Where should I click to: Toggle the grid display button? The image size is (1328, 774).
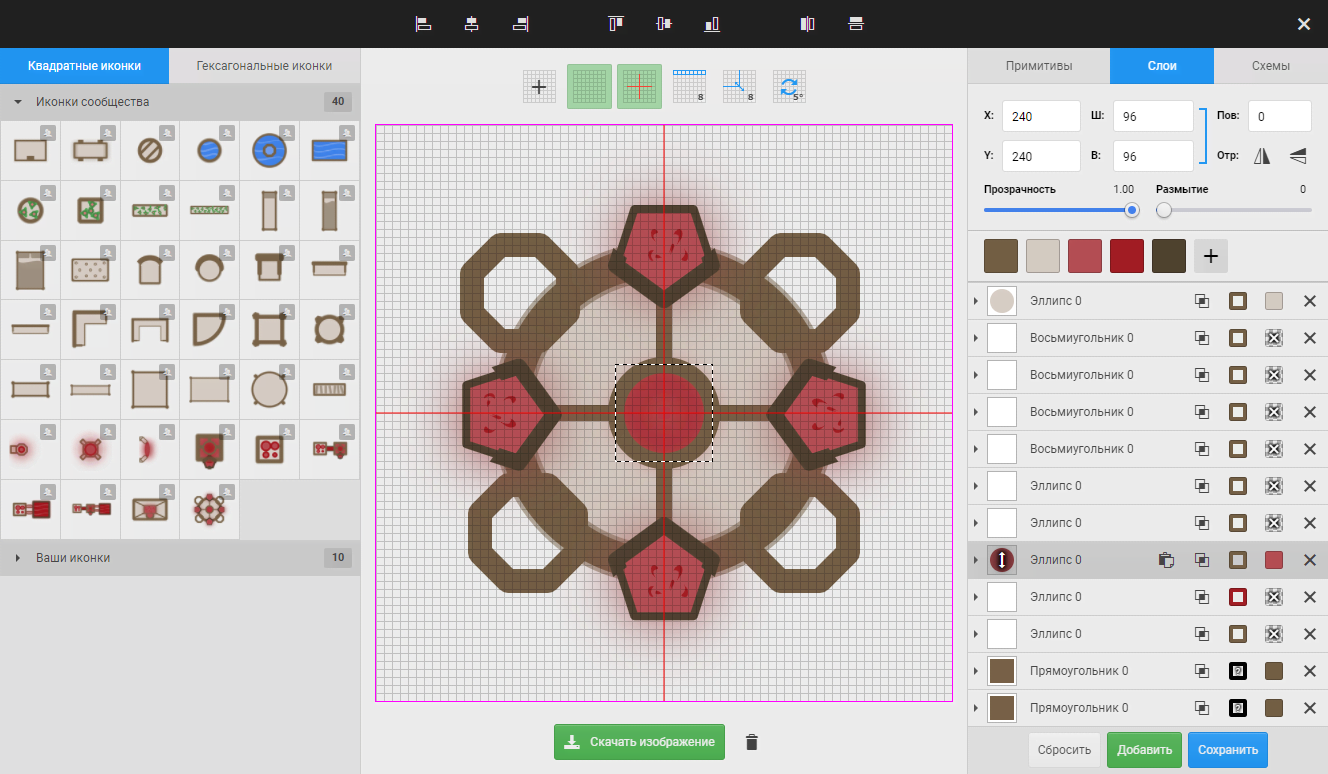click(590, 87)
